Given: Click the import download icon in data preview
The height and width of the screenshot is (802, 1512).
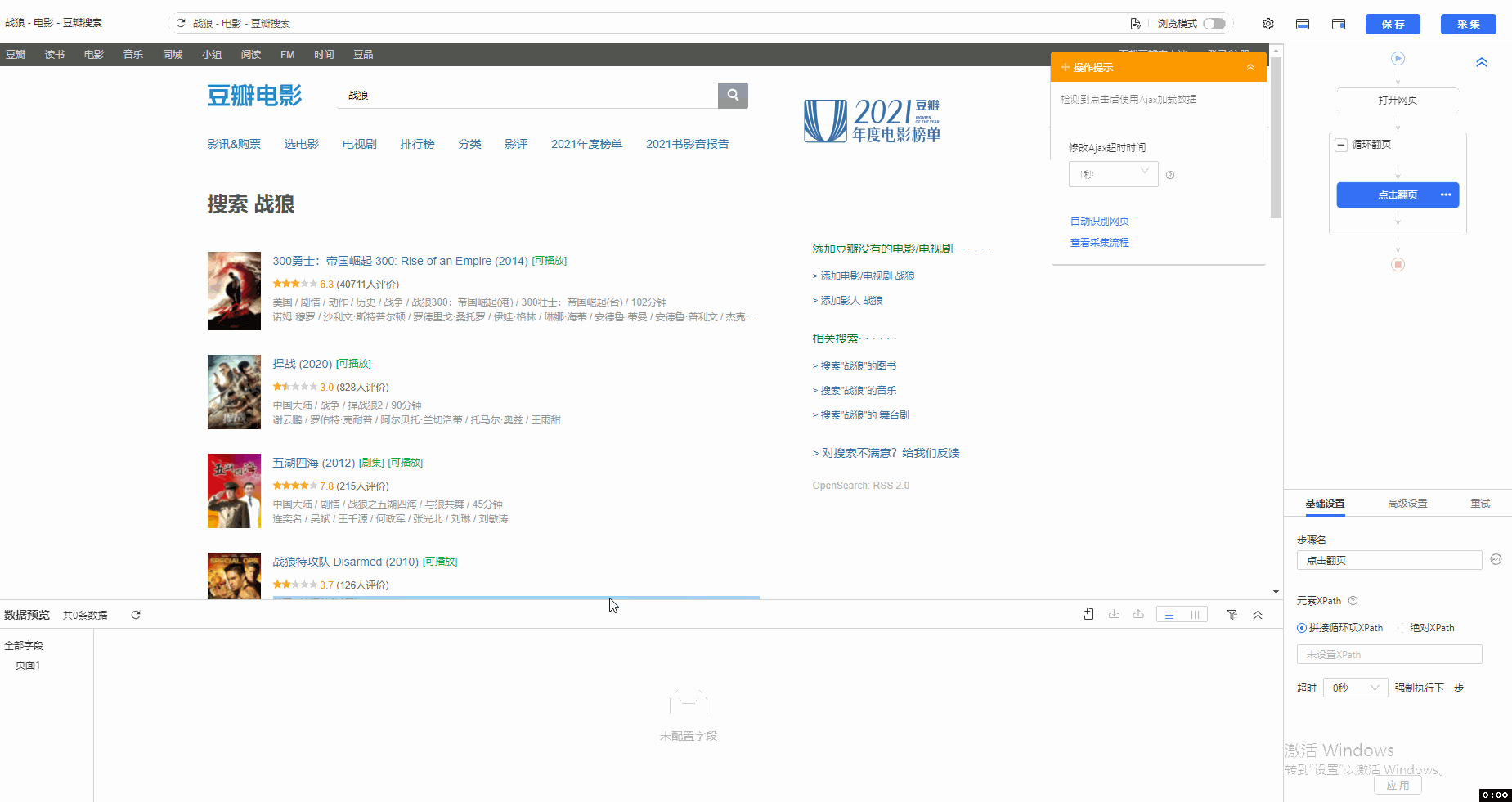Looking at the screenshot, I should click(1114, 614).
